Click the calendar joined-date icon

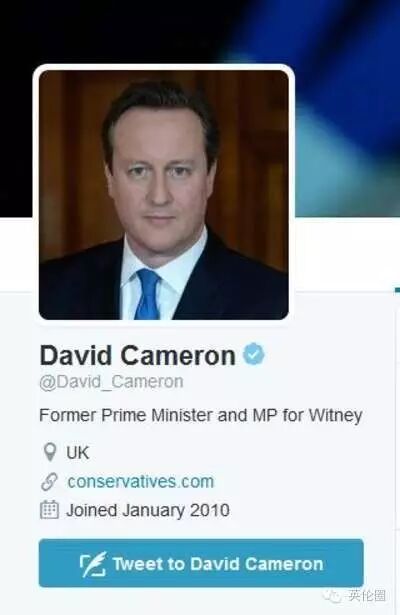49,509
